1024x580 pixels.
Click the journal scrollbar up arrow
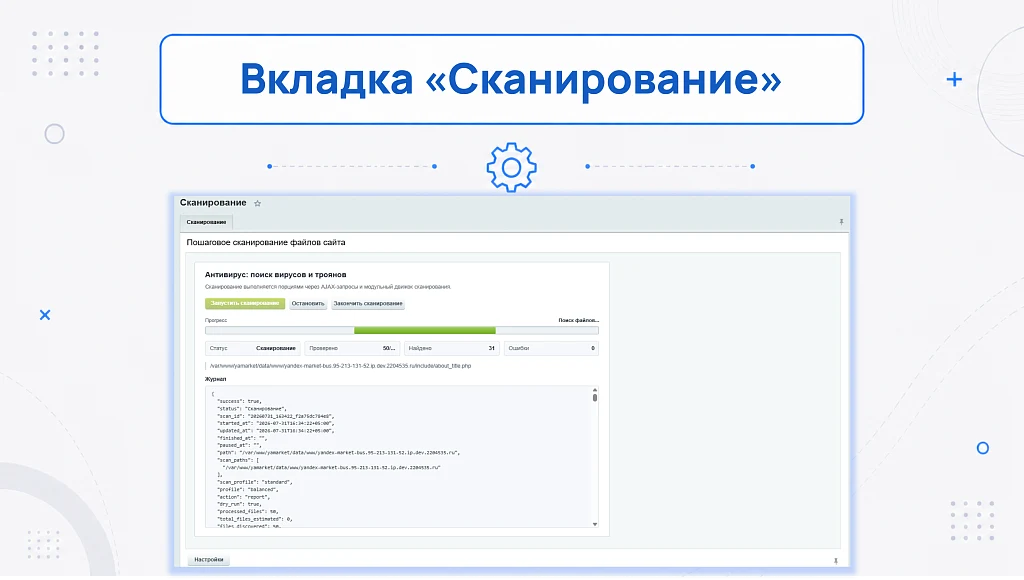click(x=594, y=390)
